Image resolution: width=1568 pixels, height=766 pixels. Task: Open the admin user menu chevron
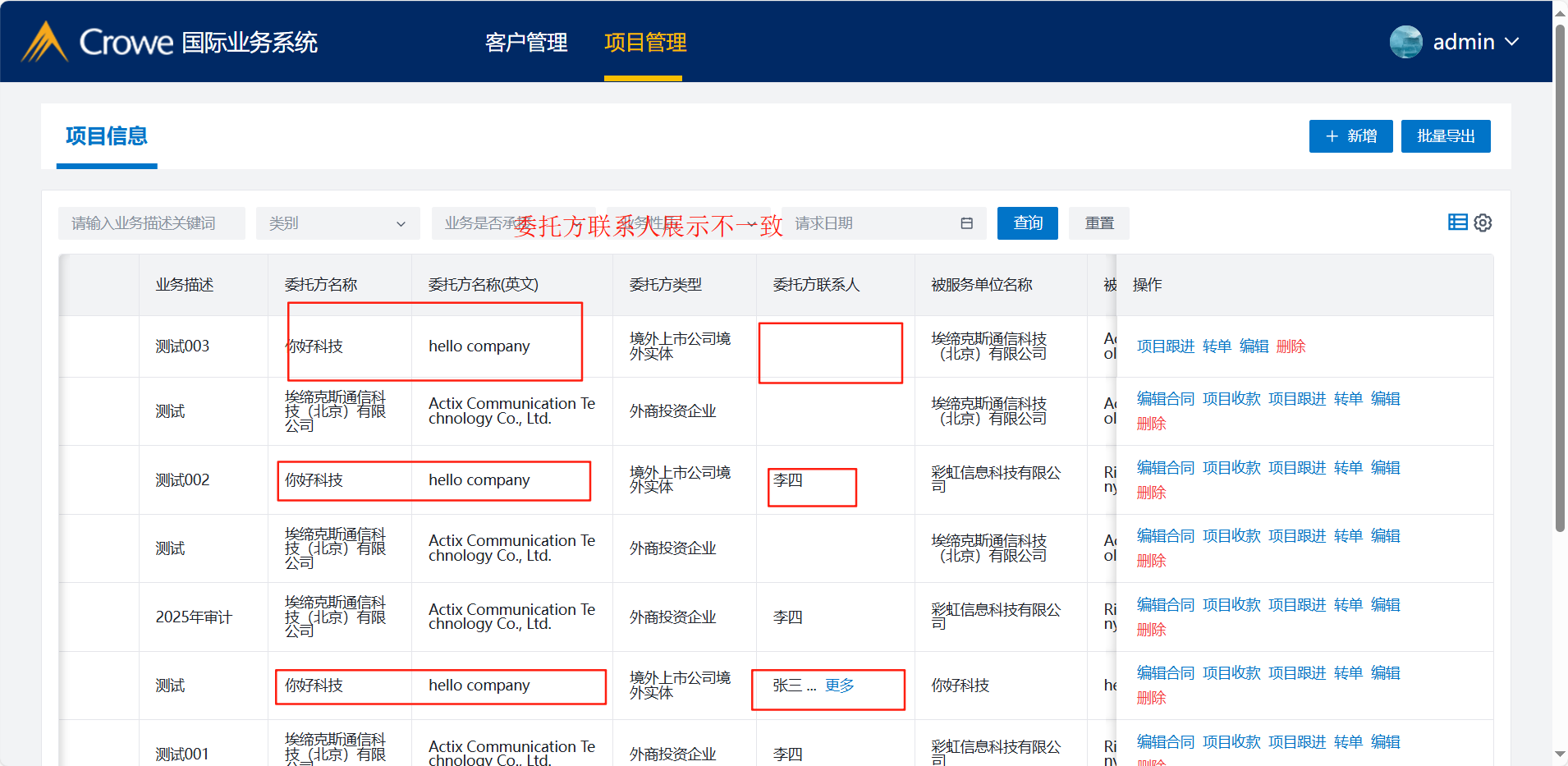pos(1512,42)
